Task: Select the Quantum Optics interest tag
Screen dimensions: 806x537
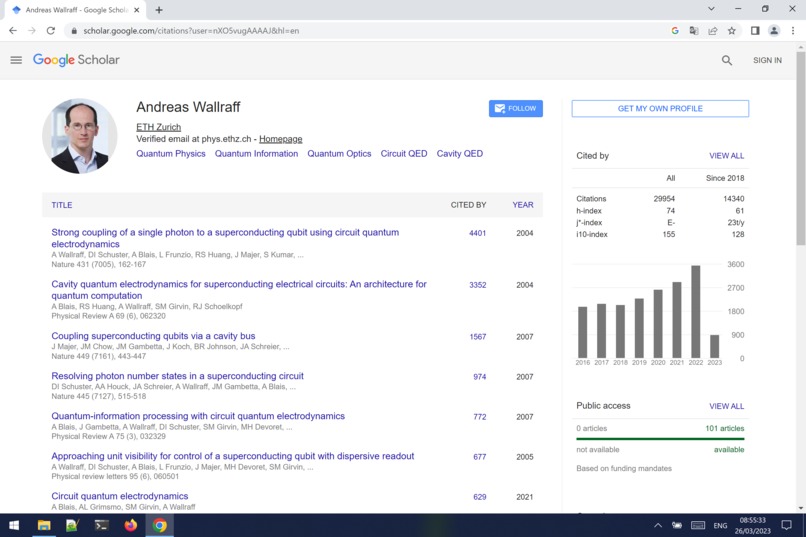Action: (x=339, y=154)
